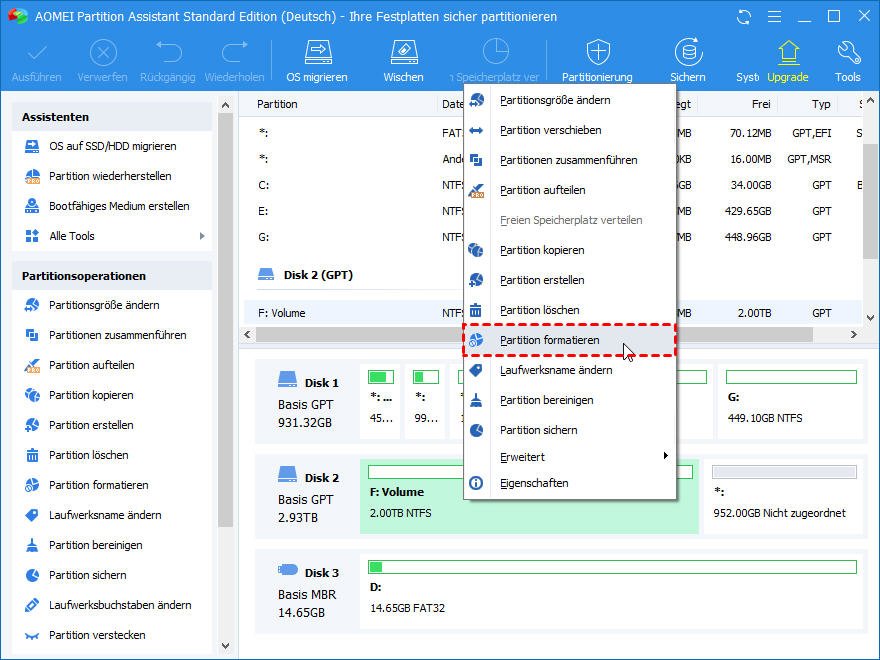Viewport: 880px width, 660px height.
Task: Open the Tools wrench icon
Action: [848, 53]
